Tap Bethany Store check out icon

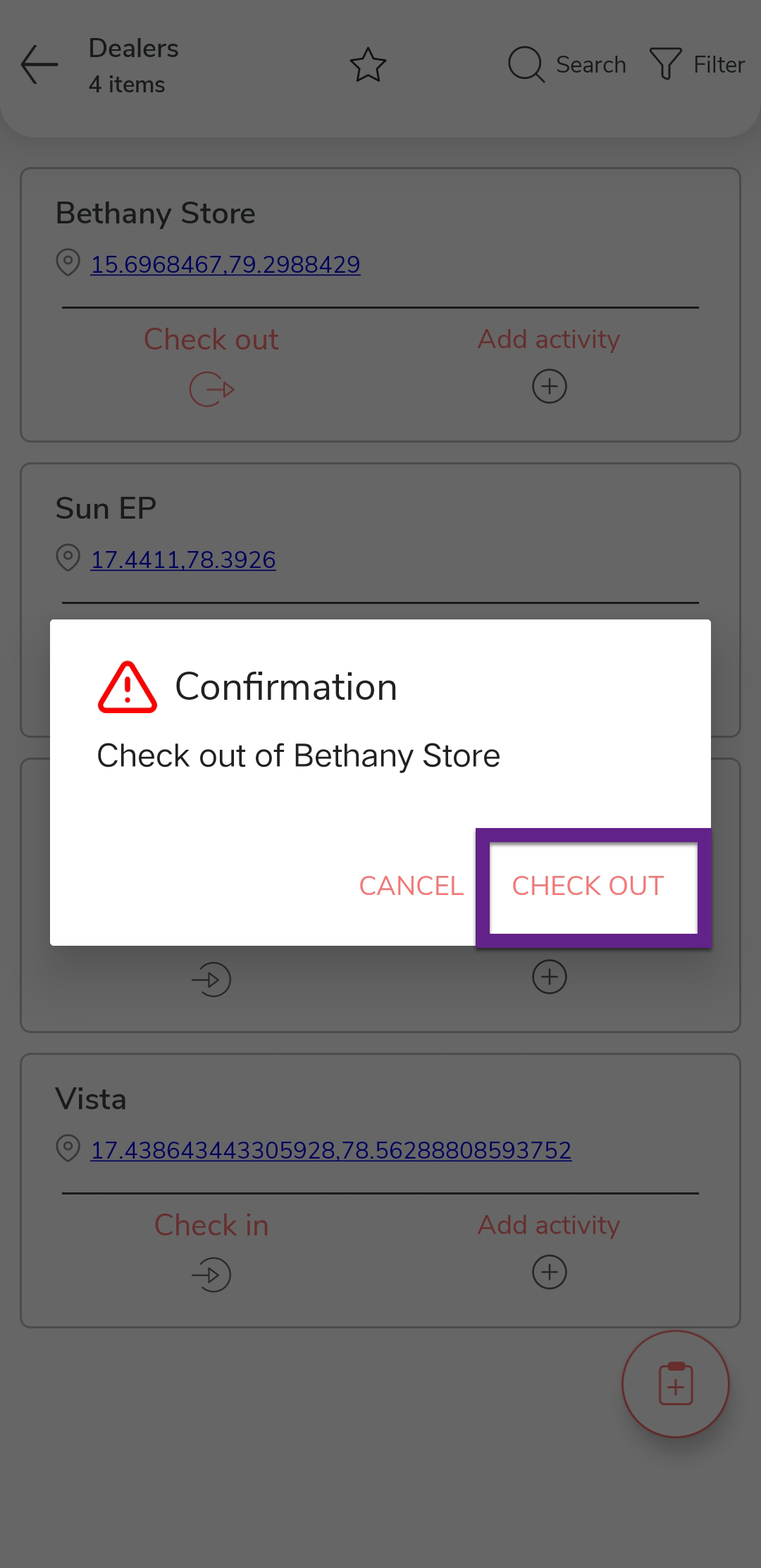(x=211, y=389)
